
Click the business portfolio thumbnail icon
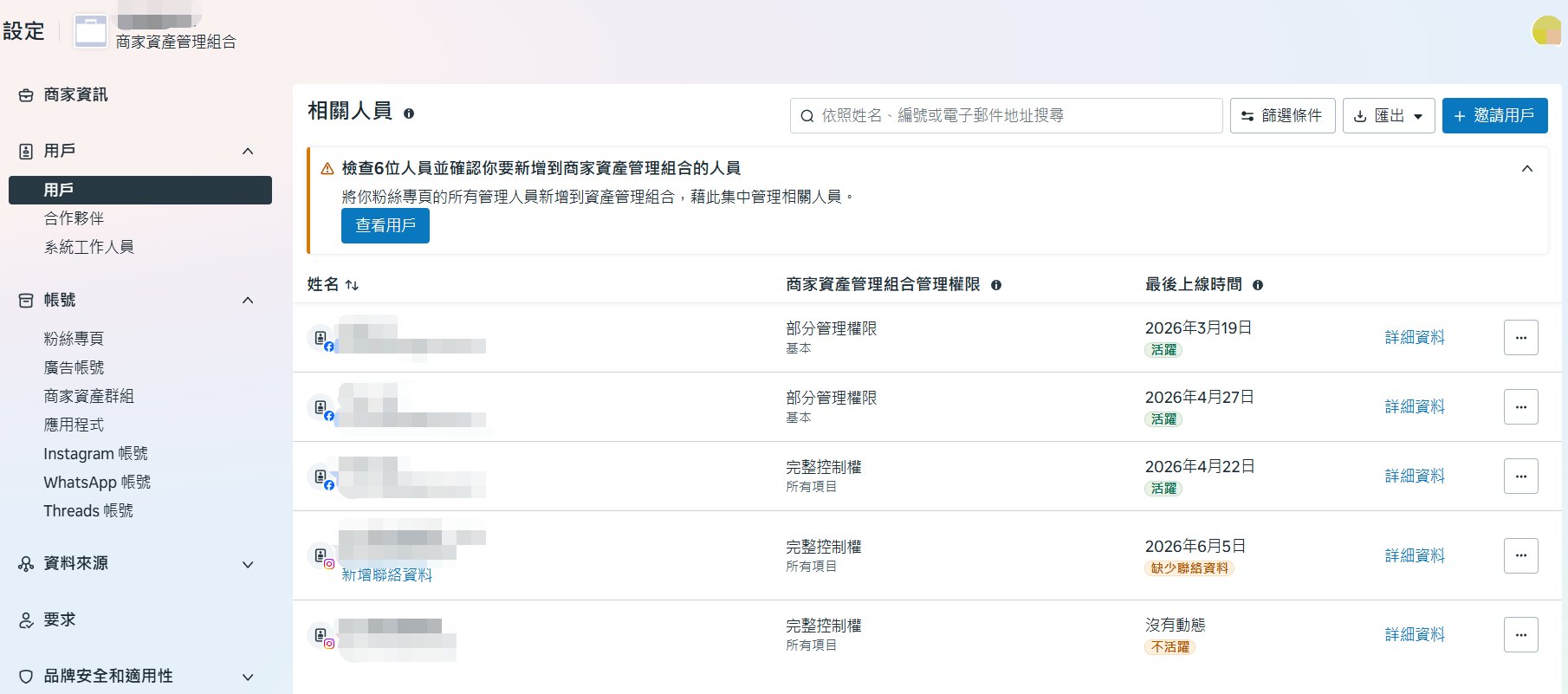(91, 31)
